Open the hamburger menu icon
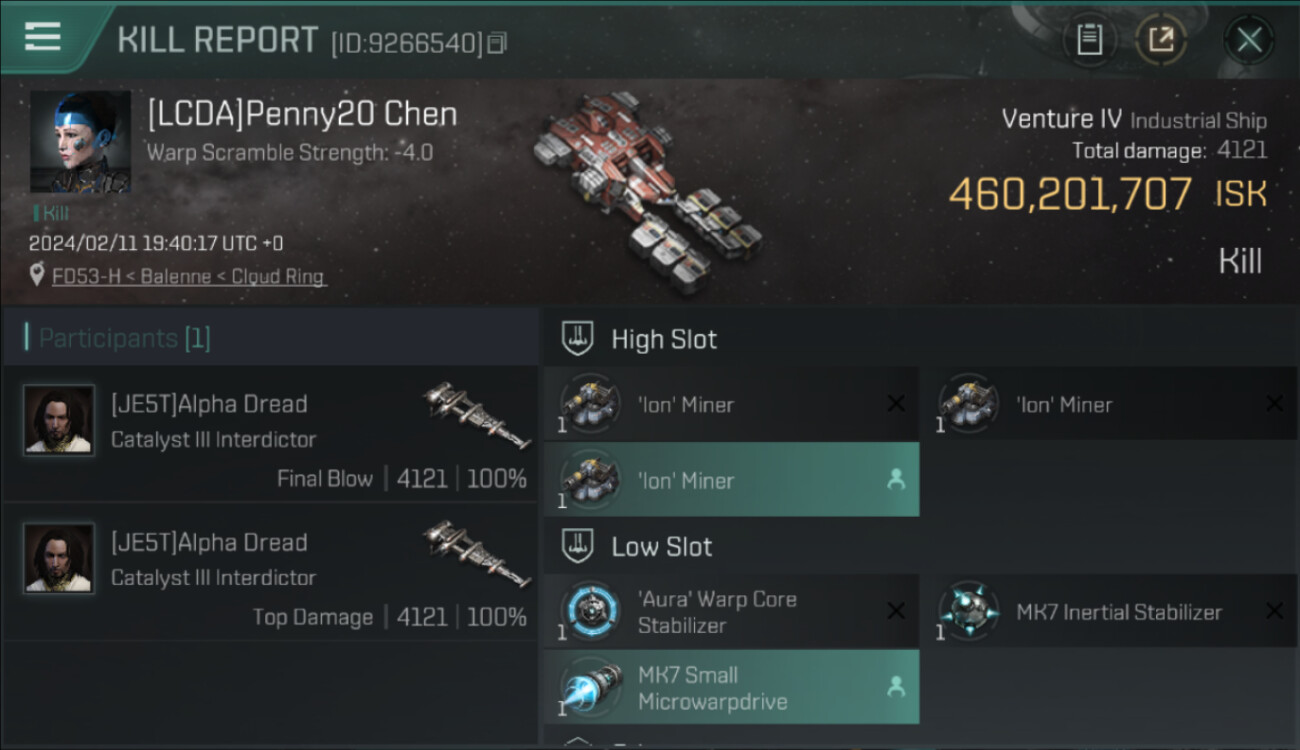Viewport: 1300px width, 750px height. coord(42,37)
